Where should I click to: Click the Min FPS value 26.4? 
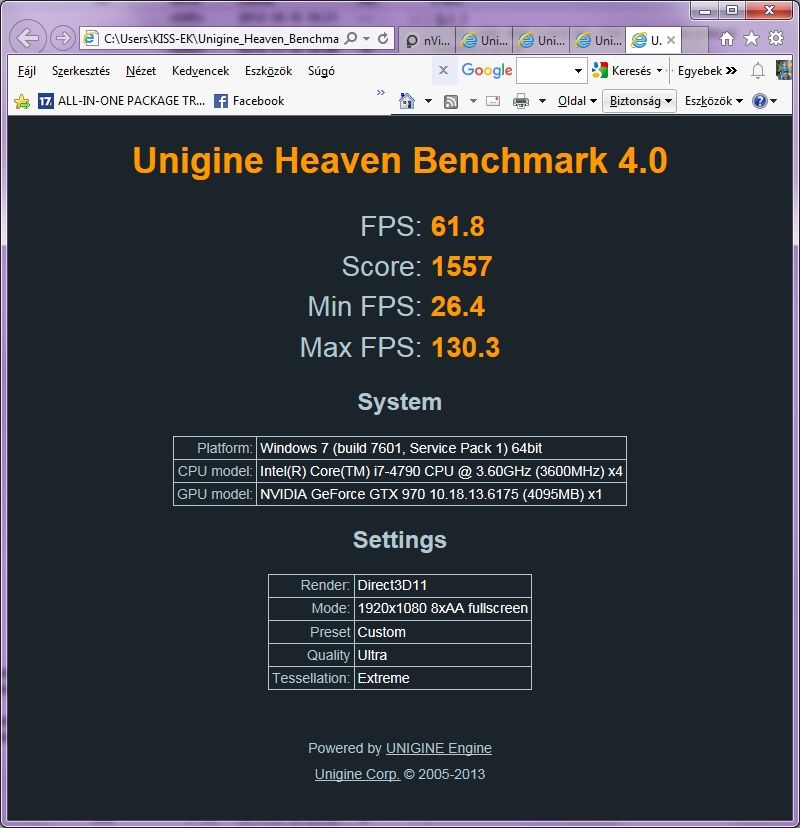tap(457, 307)
